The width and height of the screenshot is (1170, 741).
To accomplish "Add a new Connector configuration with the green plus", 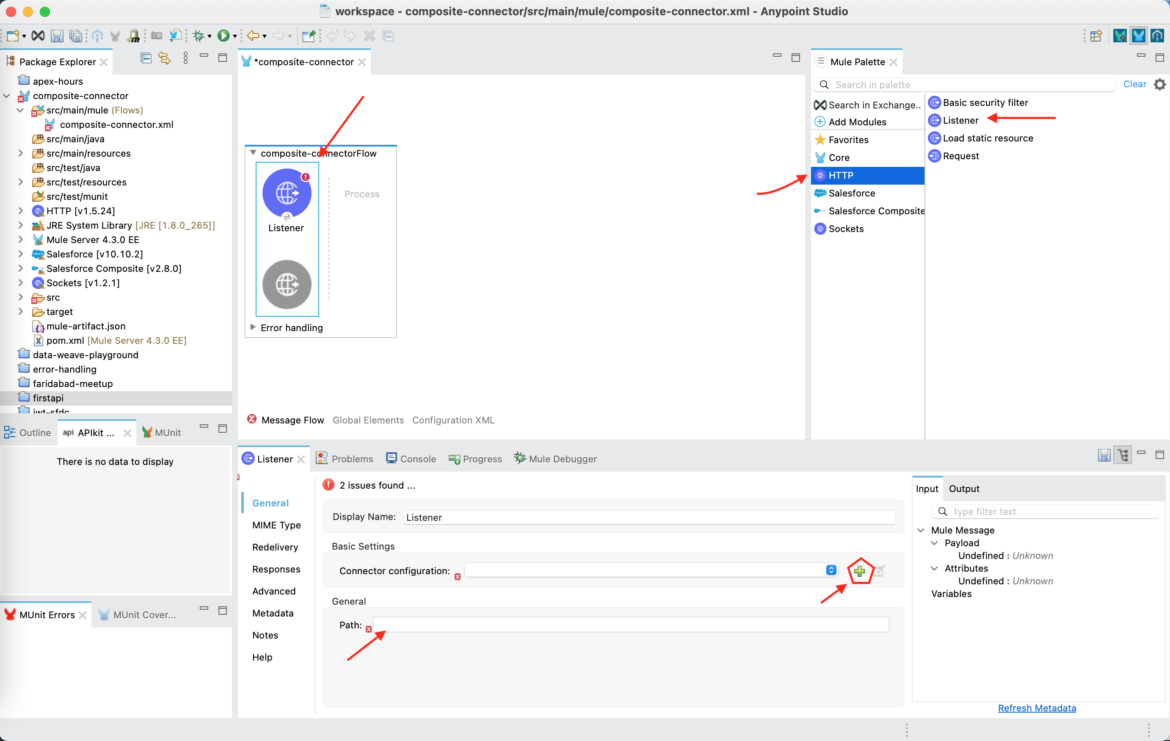I will click(859, 570).
